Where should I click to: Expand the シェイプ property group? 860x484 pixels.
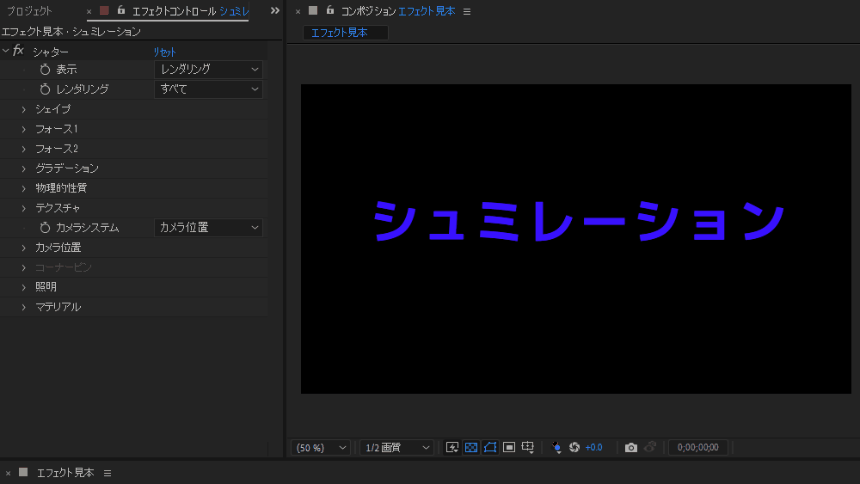24,109
